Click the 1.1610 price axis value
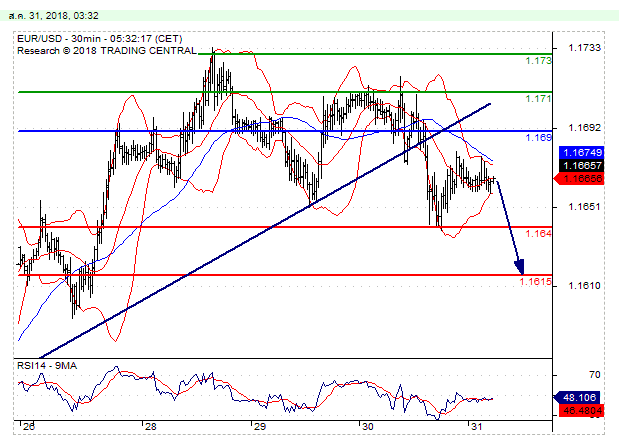 pos(584,285)
